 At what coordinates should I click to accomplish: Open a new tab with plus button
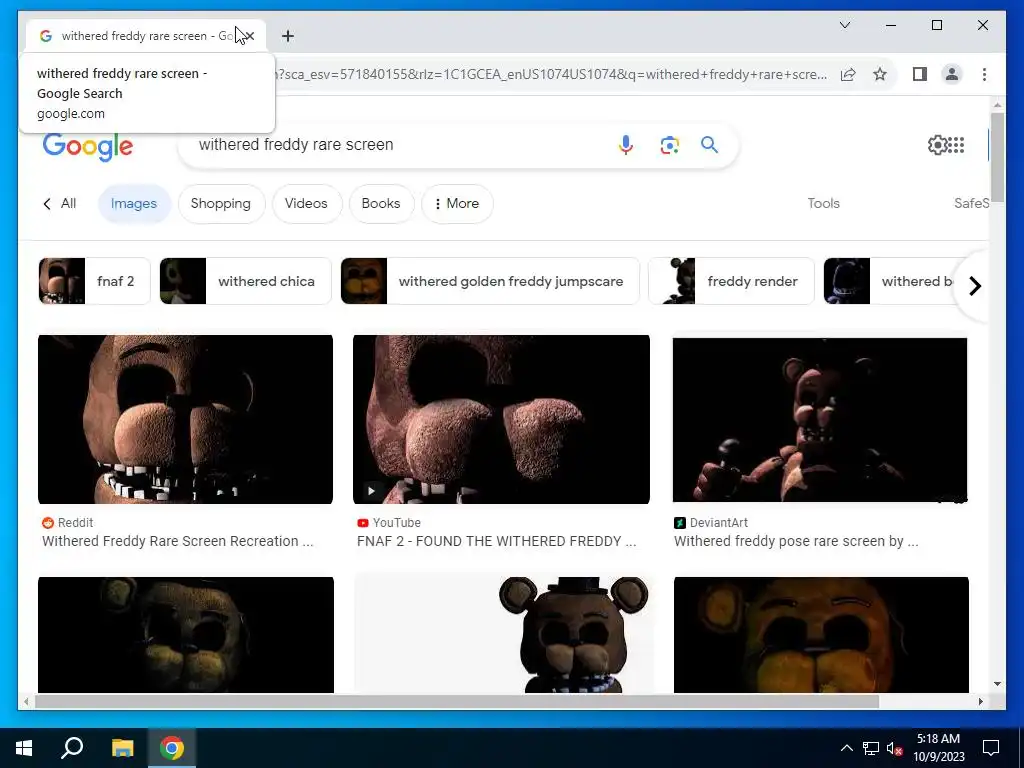[x=288, y=36]
